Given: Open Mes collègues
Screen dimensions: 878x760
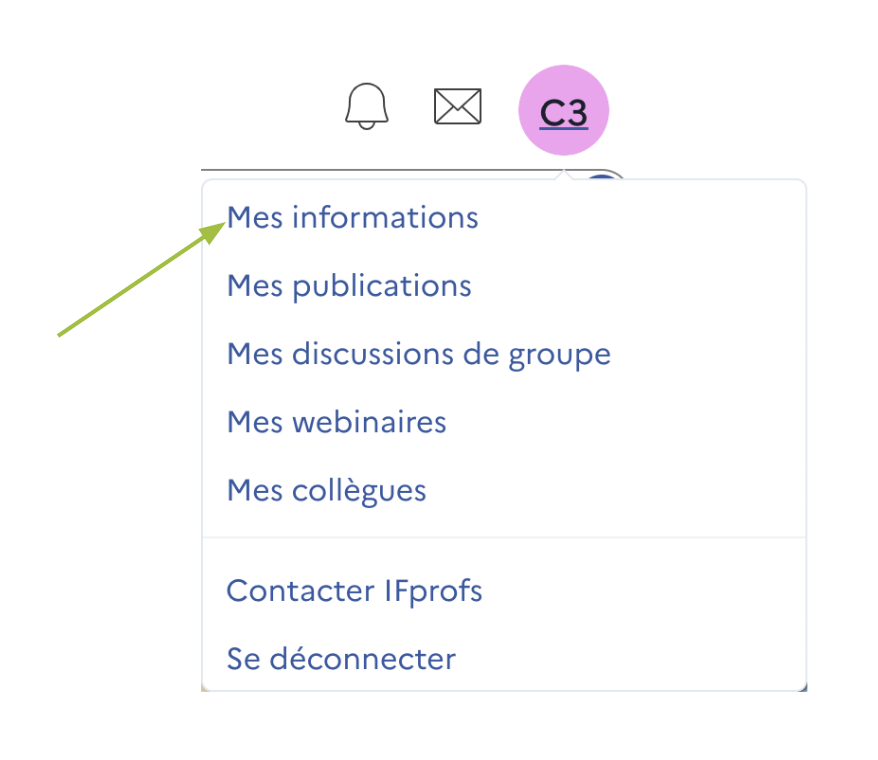Looking at the screenshot, I should coord(326,490).
